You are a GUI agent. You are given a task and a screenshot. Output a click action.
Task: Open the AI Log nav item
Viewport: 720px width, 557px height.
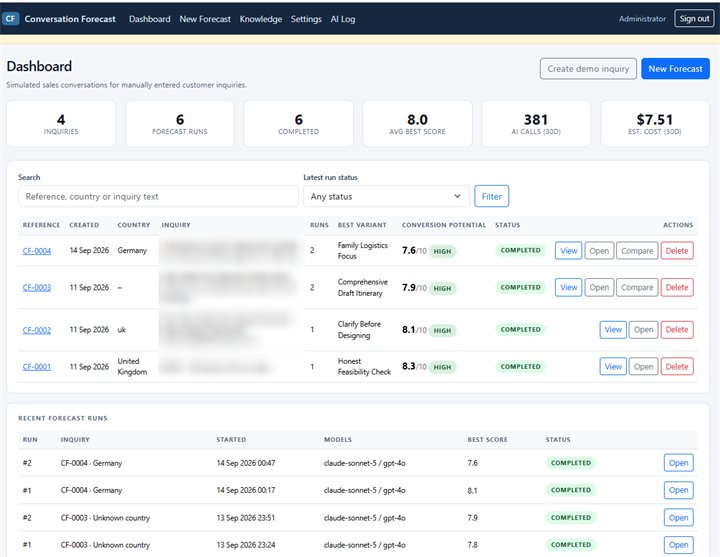(x=343, y=19)
